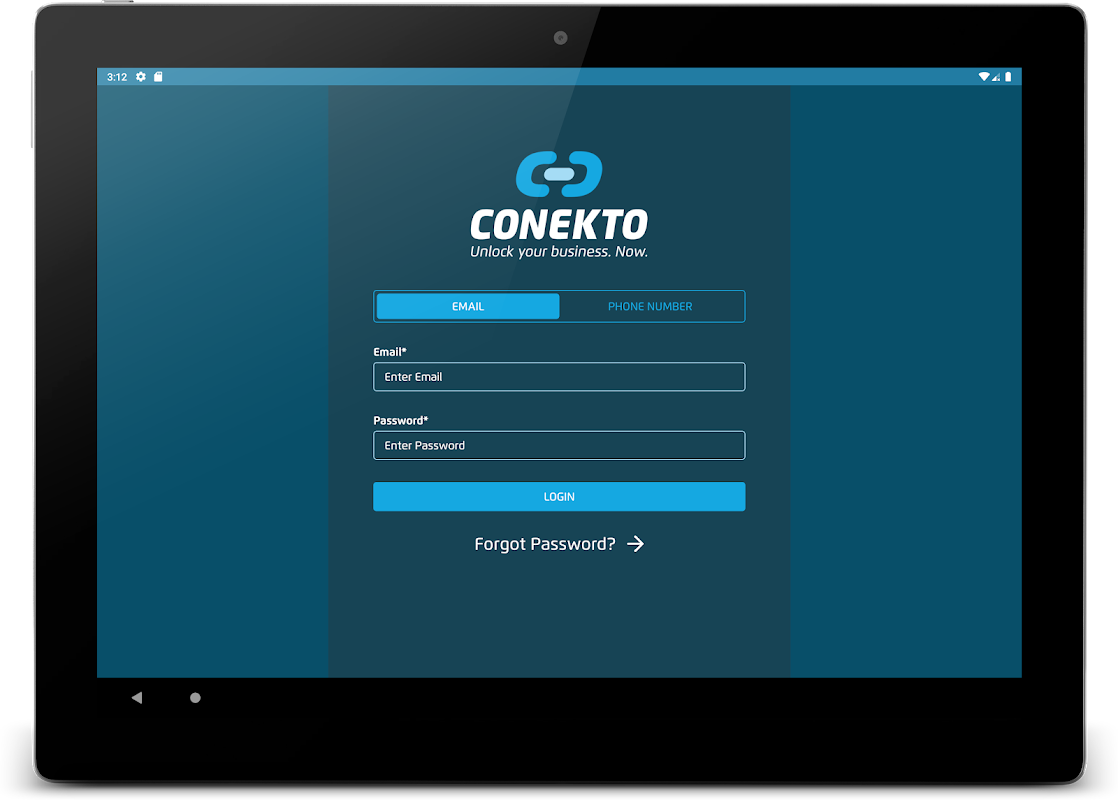This screenshot has width=1118, height=800.
Task: Open the Forgot Password? link
Action: 545,544
